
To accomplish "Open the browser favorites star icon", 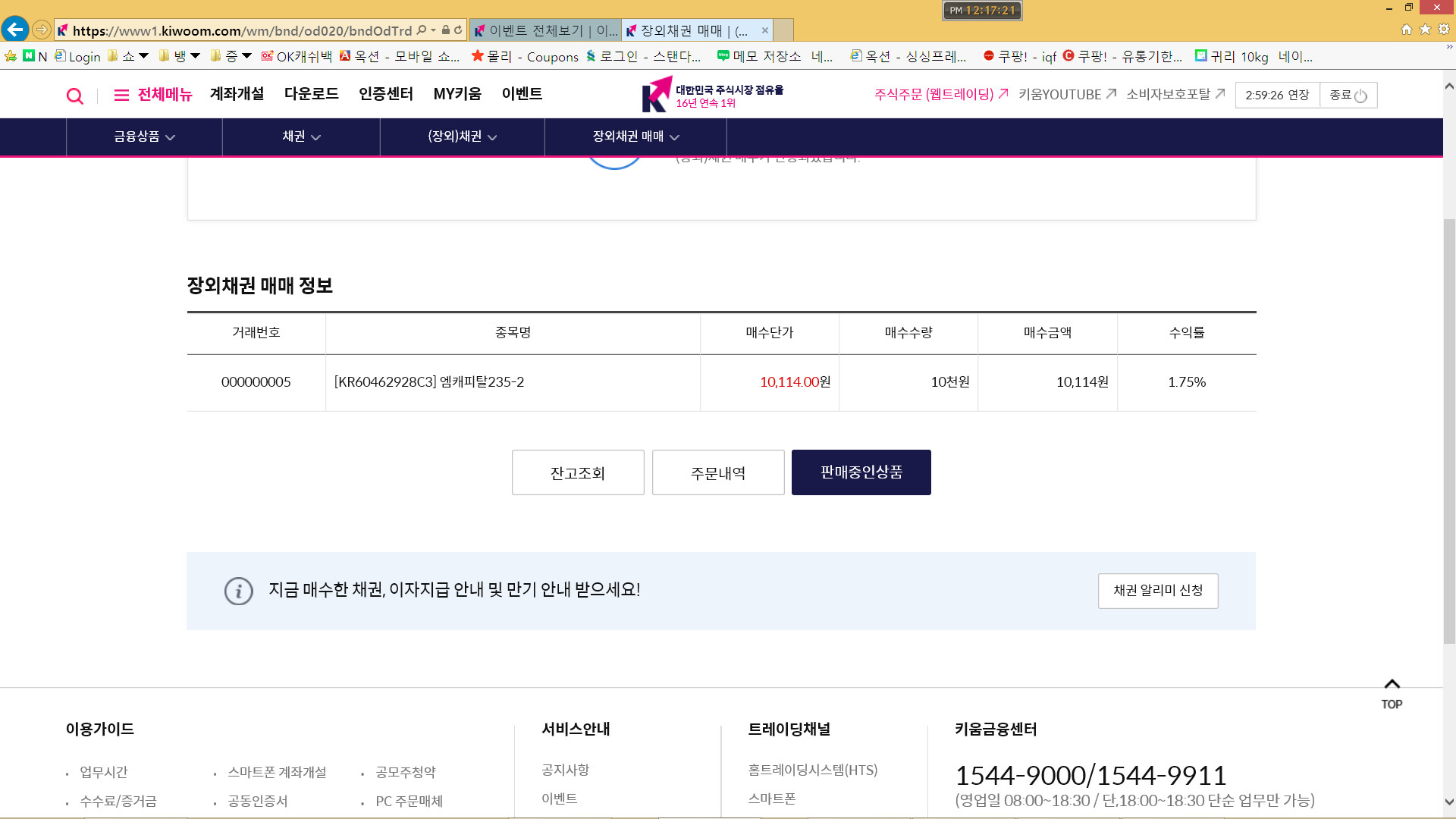I will tap(1425, 30).
